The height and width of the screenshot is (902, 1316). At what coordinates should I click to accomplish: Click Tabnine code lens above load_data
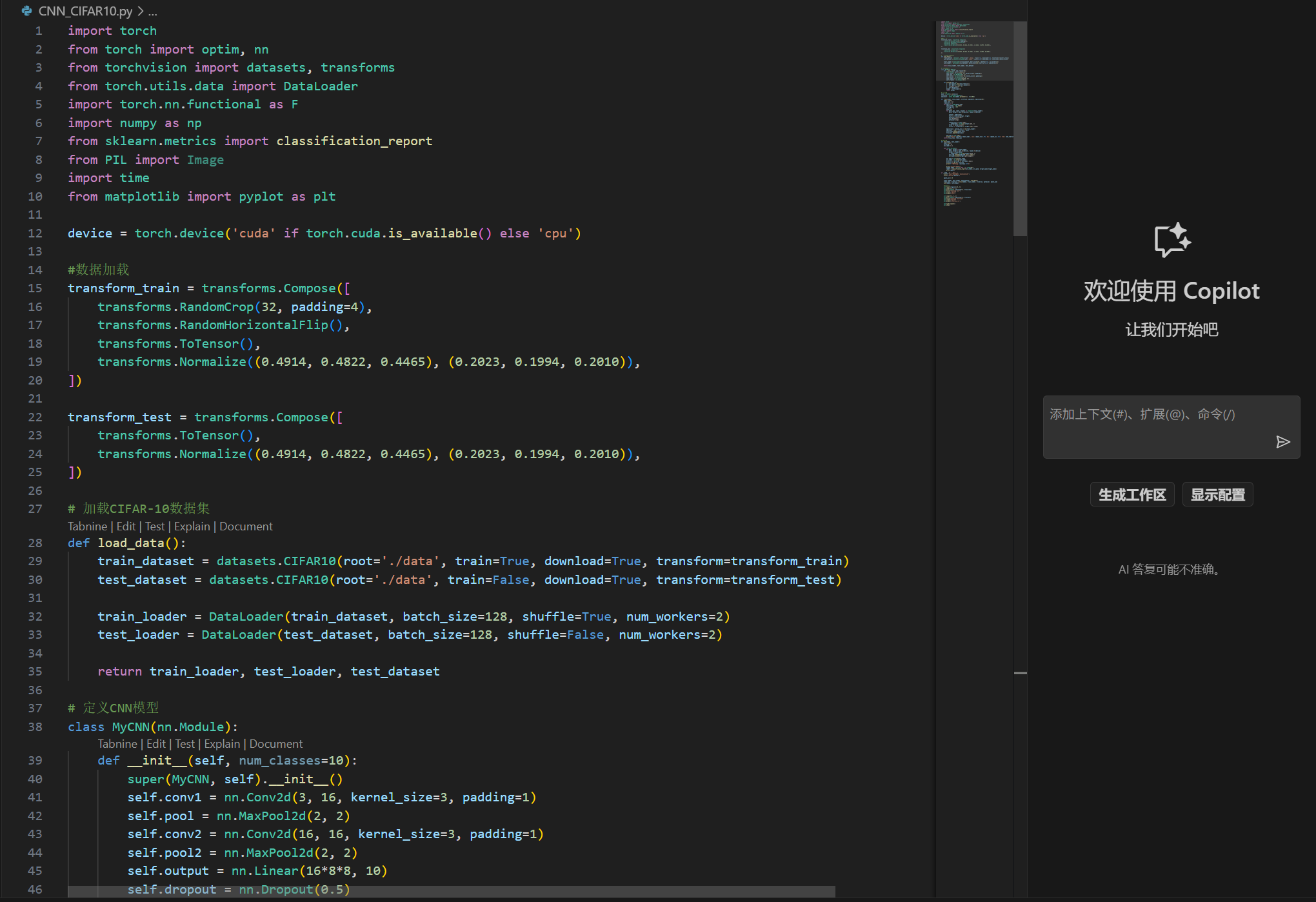(87, 526)
